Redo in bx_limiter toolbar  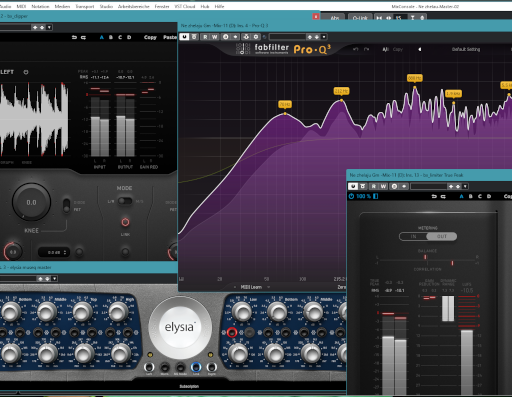443,196
